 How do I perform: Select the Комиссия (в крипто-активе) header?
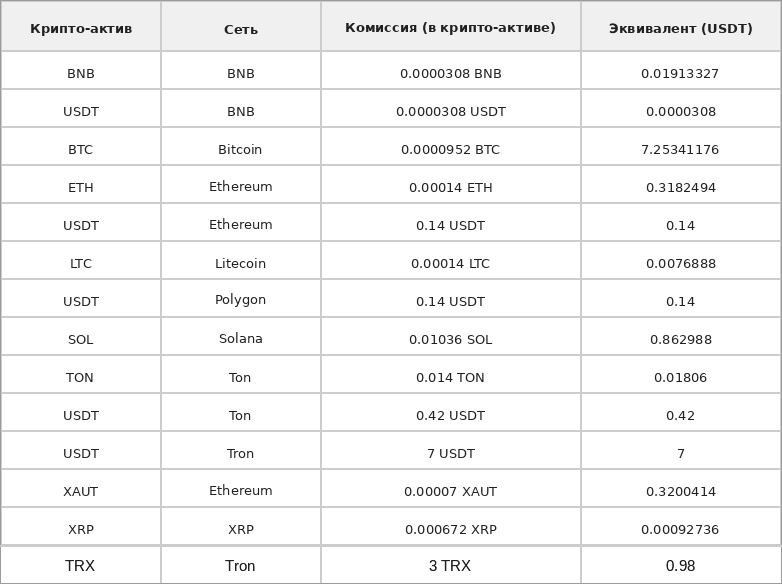(x=450, y=28)
